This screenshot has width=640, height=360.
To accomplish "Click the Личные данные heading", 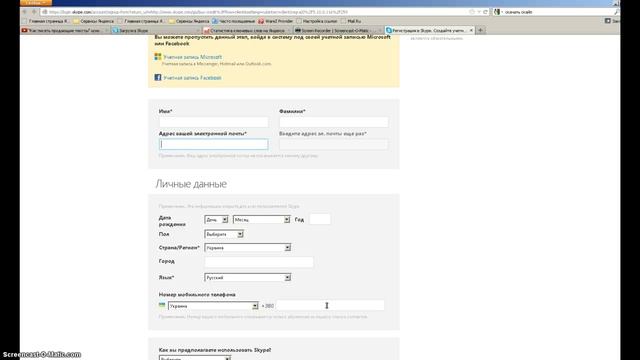I will 191,184.
